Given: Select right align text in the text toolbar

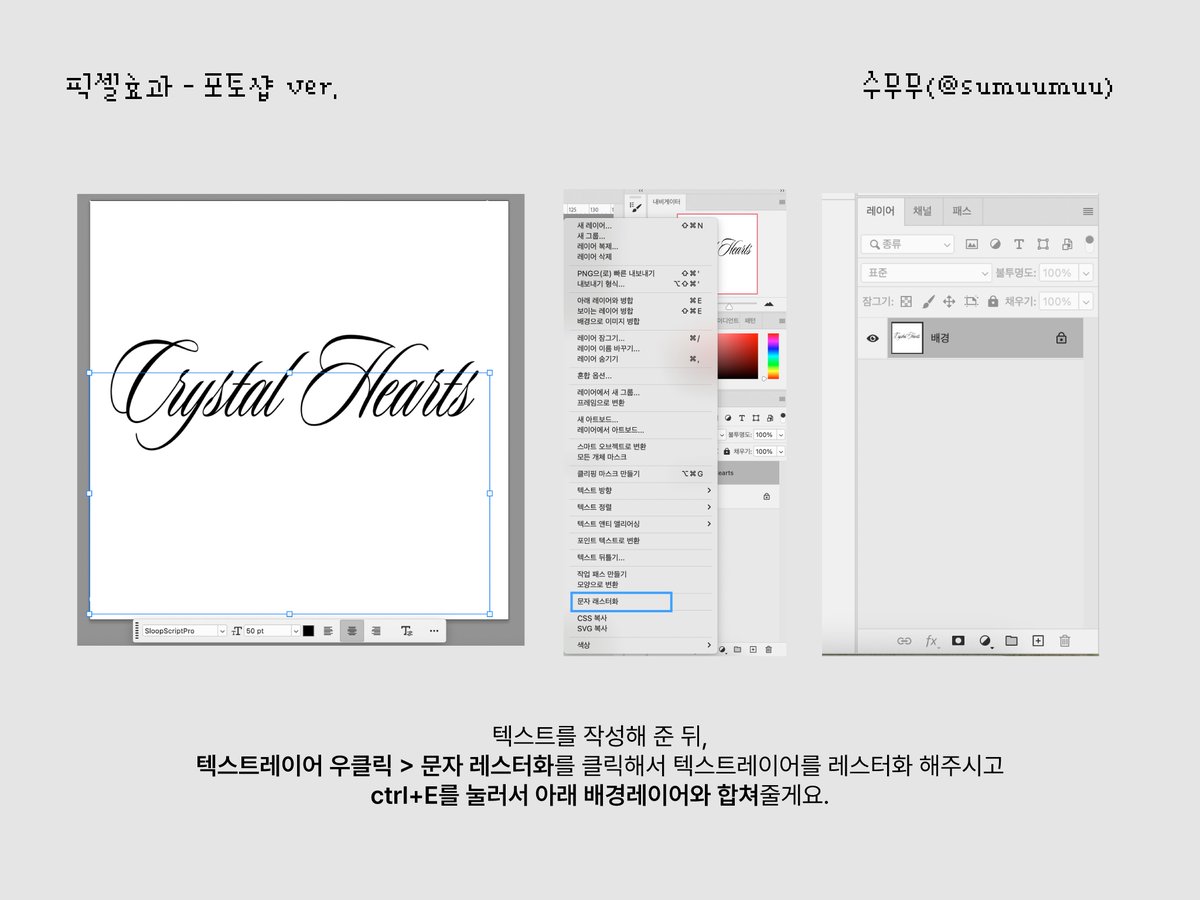Looking at the screenshot, I should pyautogui.click(x=376, y=631).
